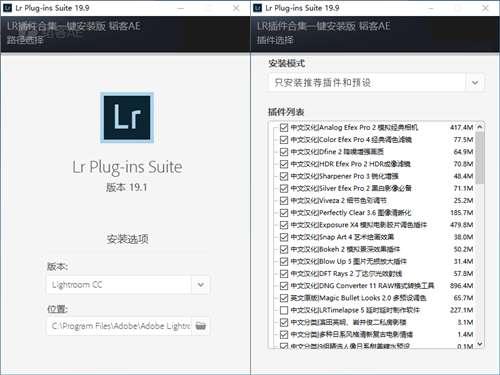
Task: Minimize the left installer window
Action: pos(180,8)
